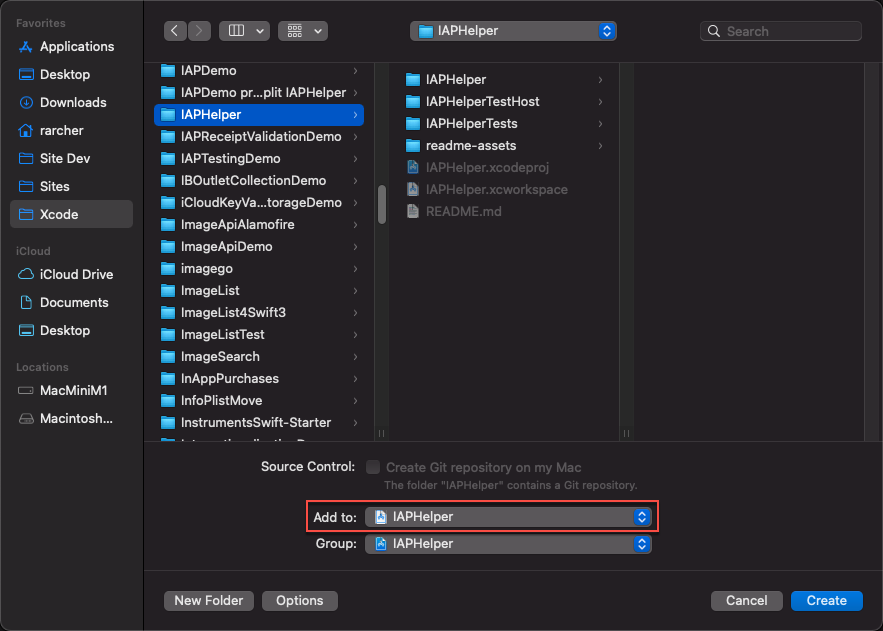The image size is (883, 631).
Task: Click the New Folder button
Action: (209, 601)
